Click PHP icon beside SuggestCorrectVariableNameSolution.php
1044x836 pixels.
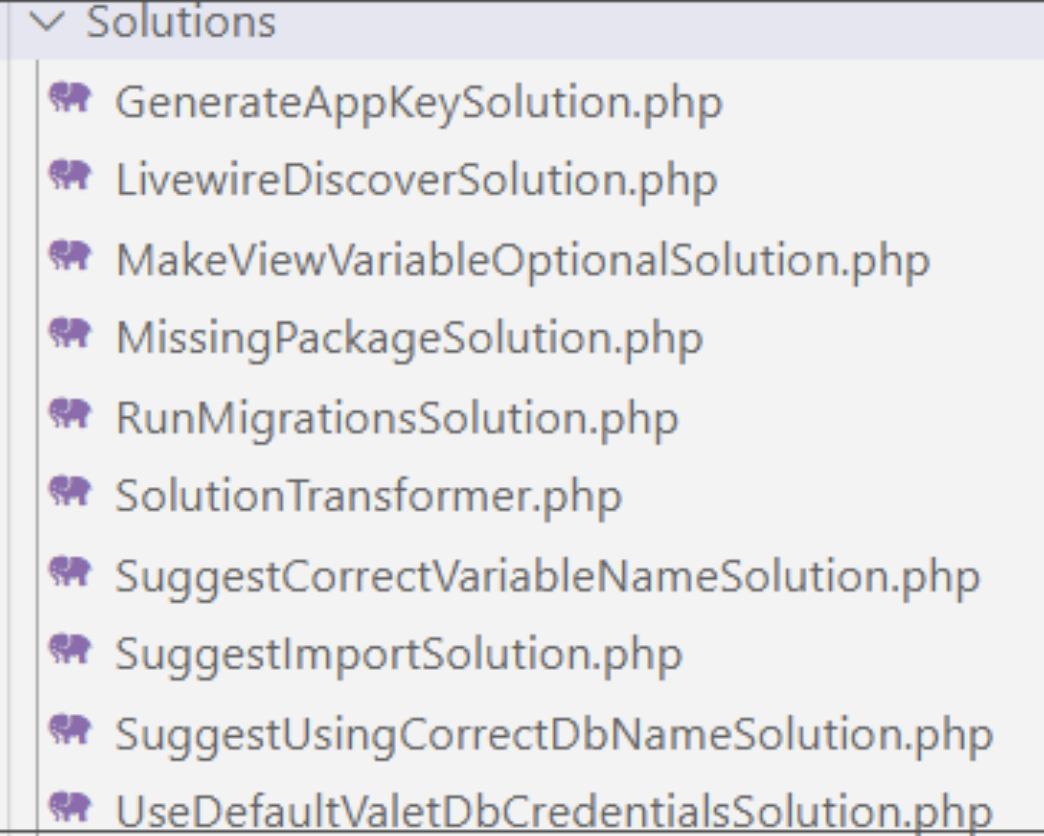(70, 572)
